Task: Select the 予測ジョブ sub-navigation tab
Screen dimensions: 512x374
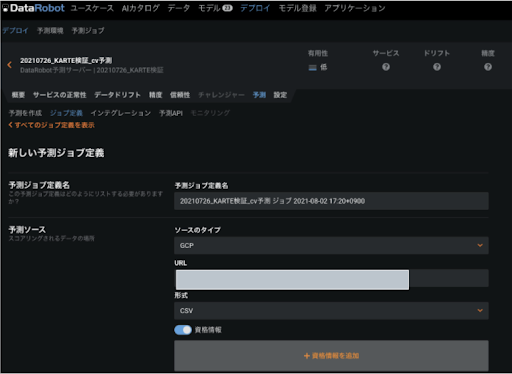Action: point(88,31)
